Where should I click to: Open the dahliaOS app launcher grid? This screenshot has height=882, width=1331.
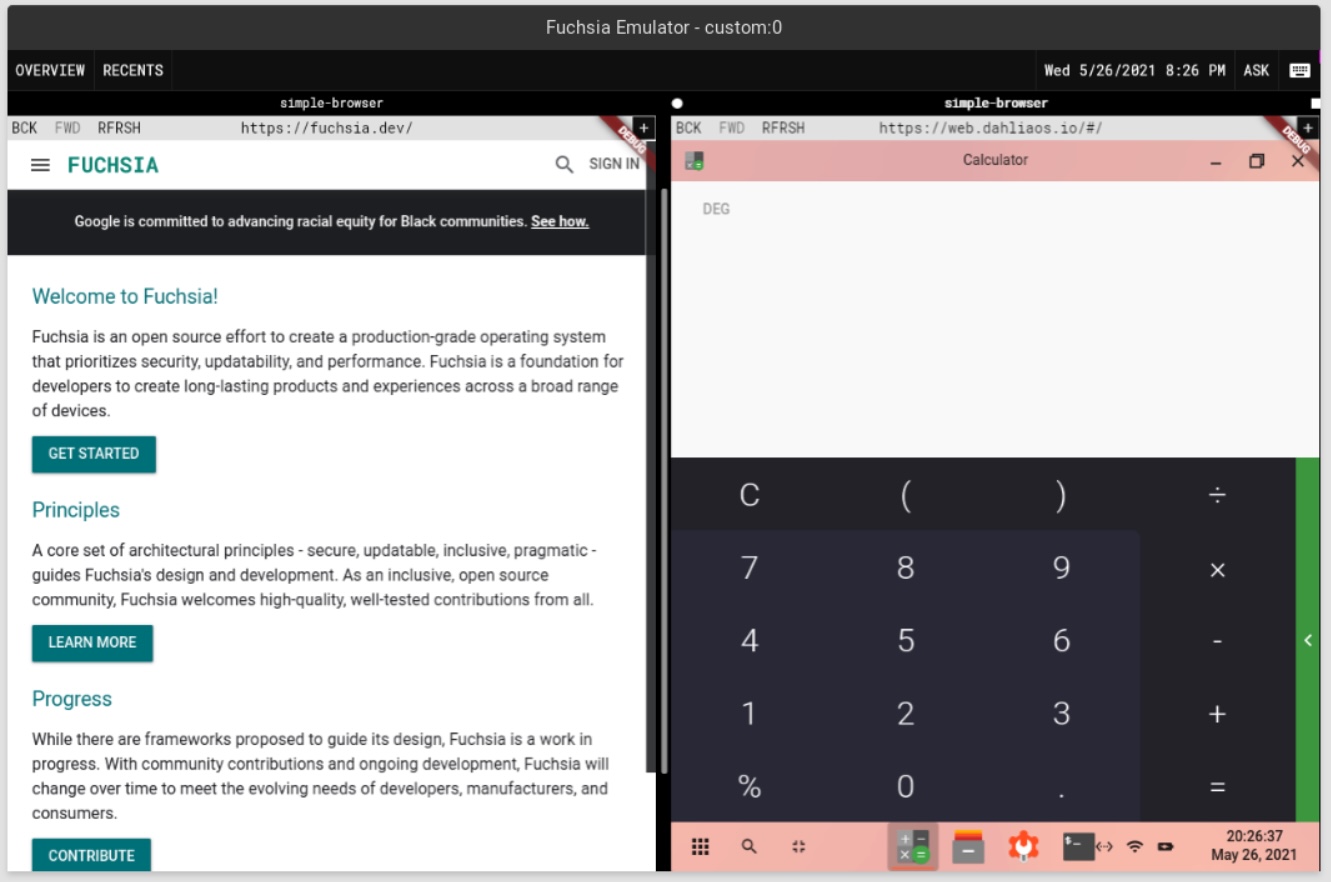(x=700, y=846)
